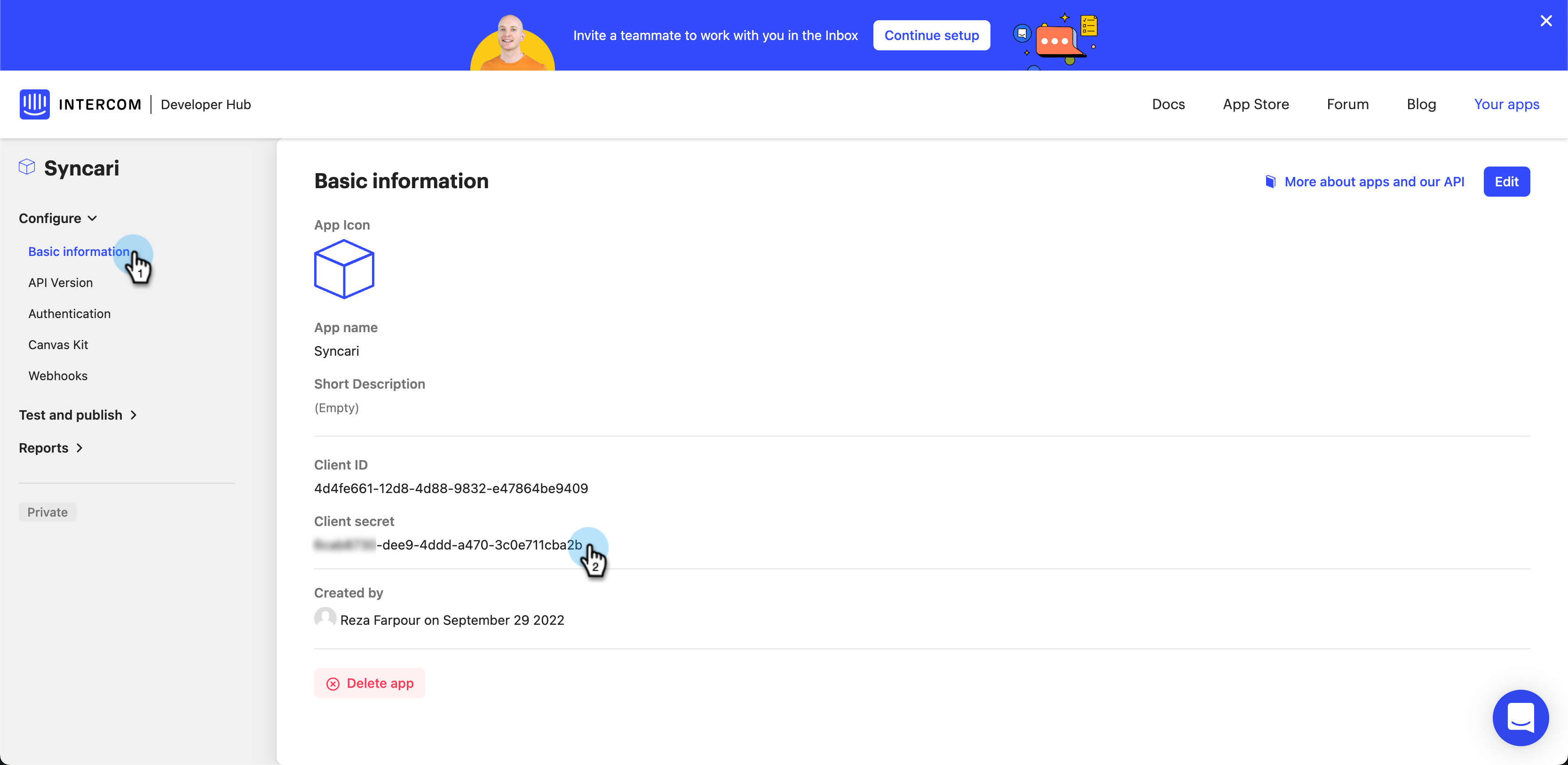Click the Basic information heading
1568x765 pixels.
pyautogui.click(x=401, y=181)
